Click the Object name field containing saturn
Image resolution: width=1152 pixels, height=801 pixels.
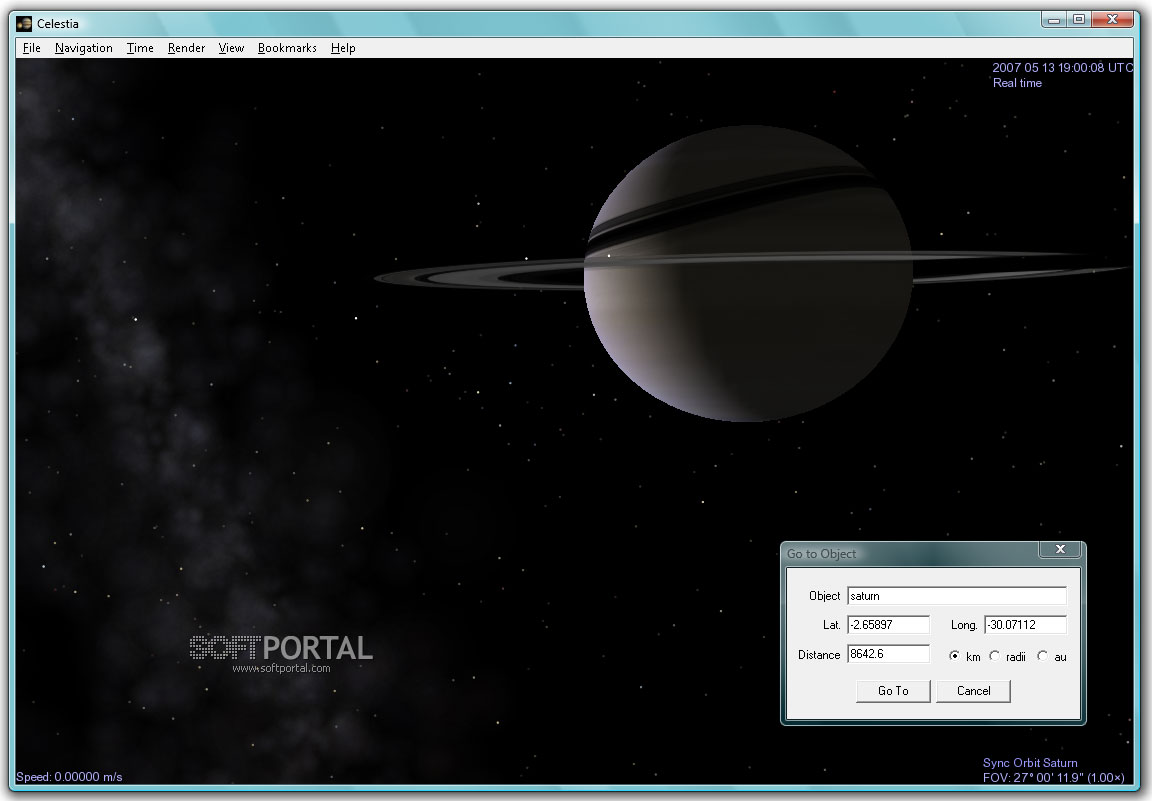(956, 596)
